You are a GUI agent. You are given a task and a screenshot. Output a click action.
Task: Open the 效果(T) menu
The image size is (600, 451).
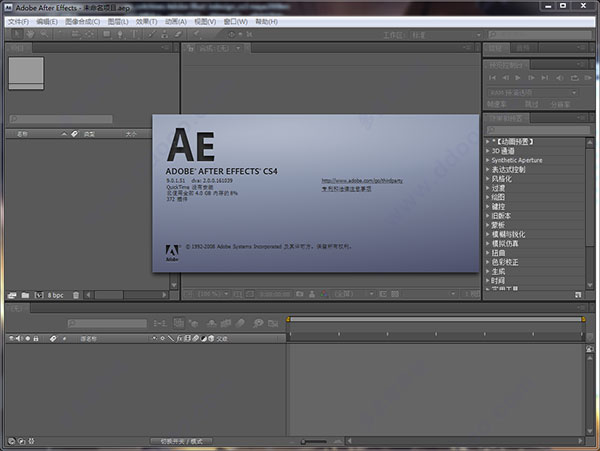(146, 22)
